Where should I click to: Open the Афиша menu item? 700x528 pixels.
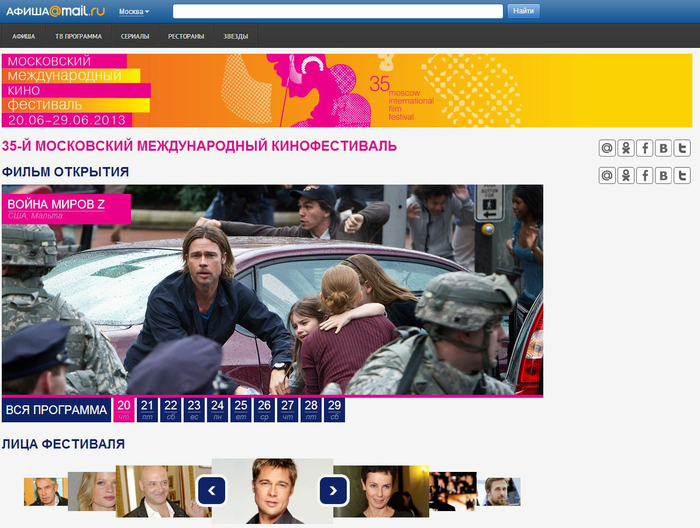24,36
